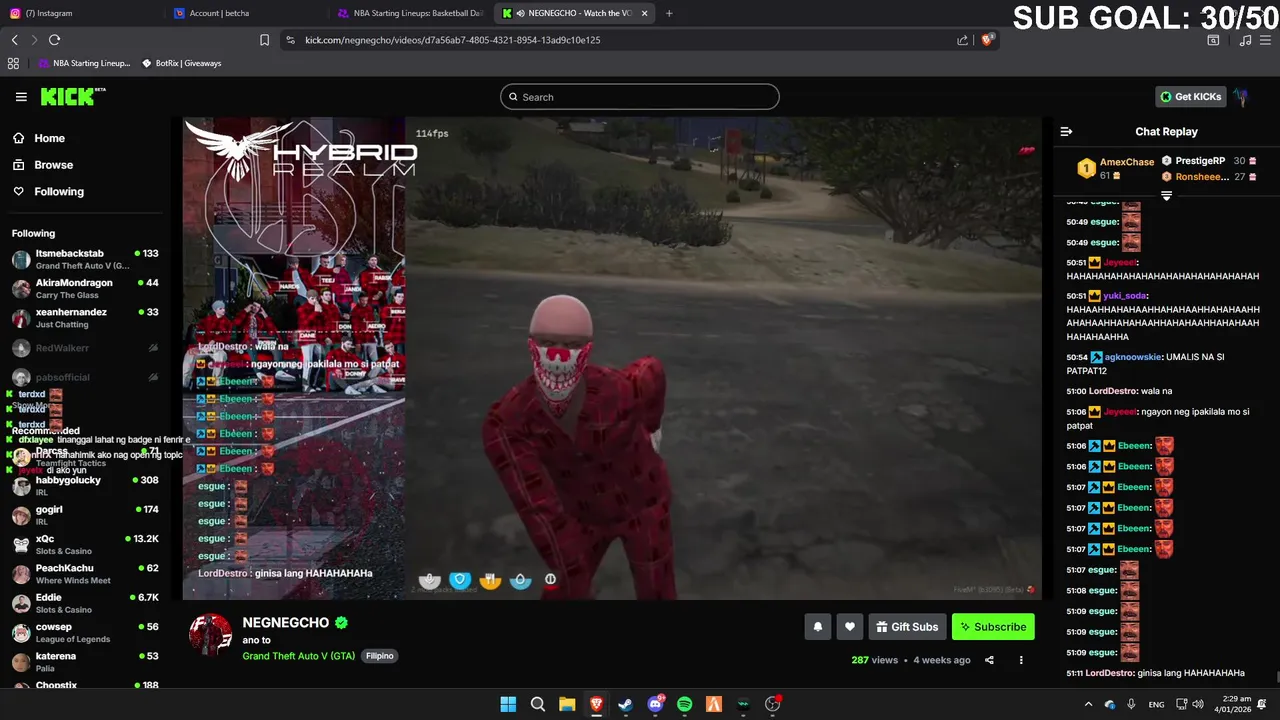The height and width of the screenshot is (720, 1280).
Task: Turn on notifications bell for NEGNEGCHO
Action: click(x=818, y=627)
